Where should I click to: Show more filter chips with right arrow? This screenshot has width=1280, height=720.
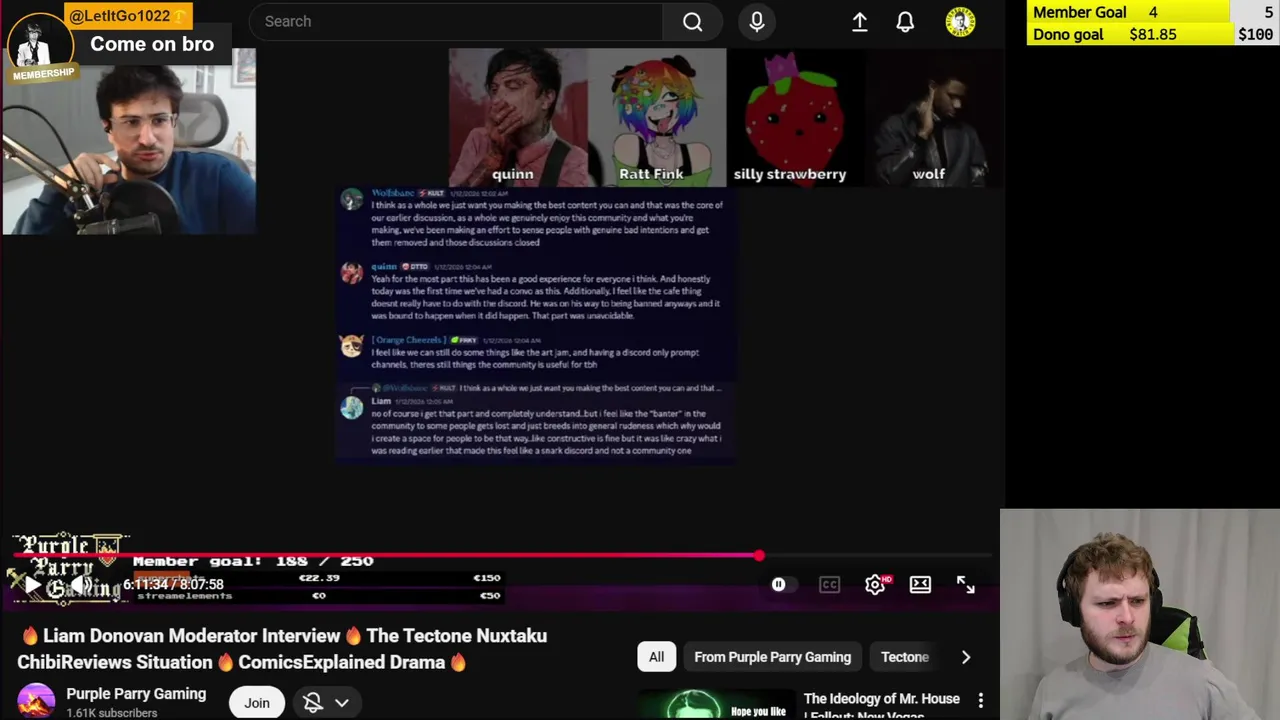[x=965, y=657]
